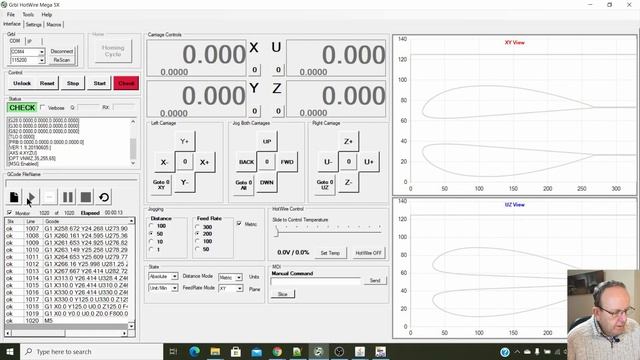Viewport: 640px width, 360px height.
Task: Open the File menu
Action: coord(11,15)
